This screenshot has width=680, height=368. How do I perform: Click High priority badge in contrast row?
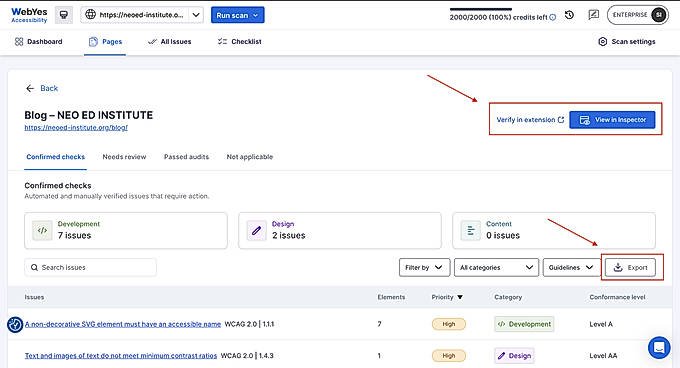point(448,356)
